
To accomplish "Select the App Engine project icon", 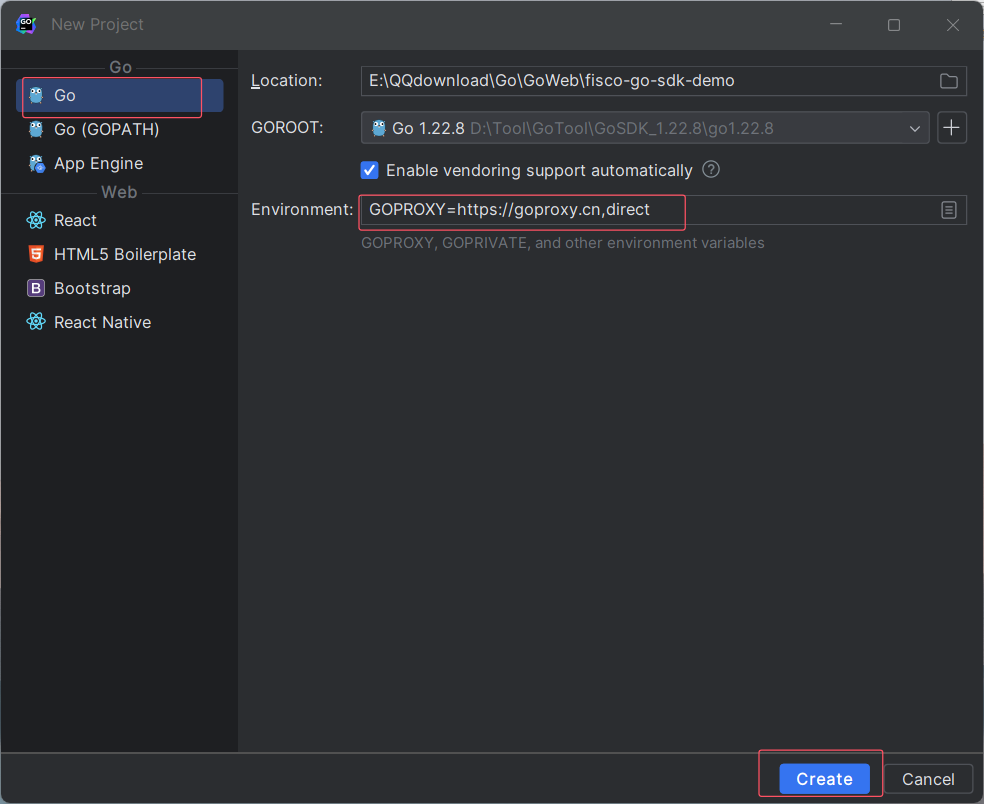I will click(x=35, y=163).
